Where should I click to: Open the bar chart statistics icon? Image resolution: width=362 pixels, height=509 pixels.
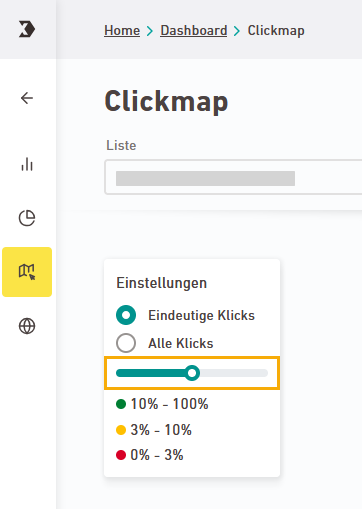tap(27, 164)
